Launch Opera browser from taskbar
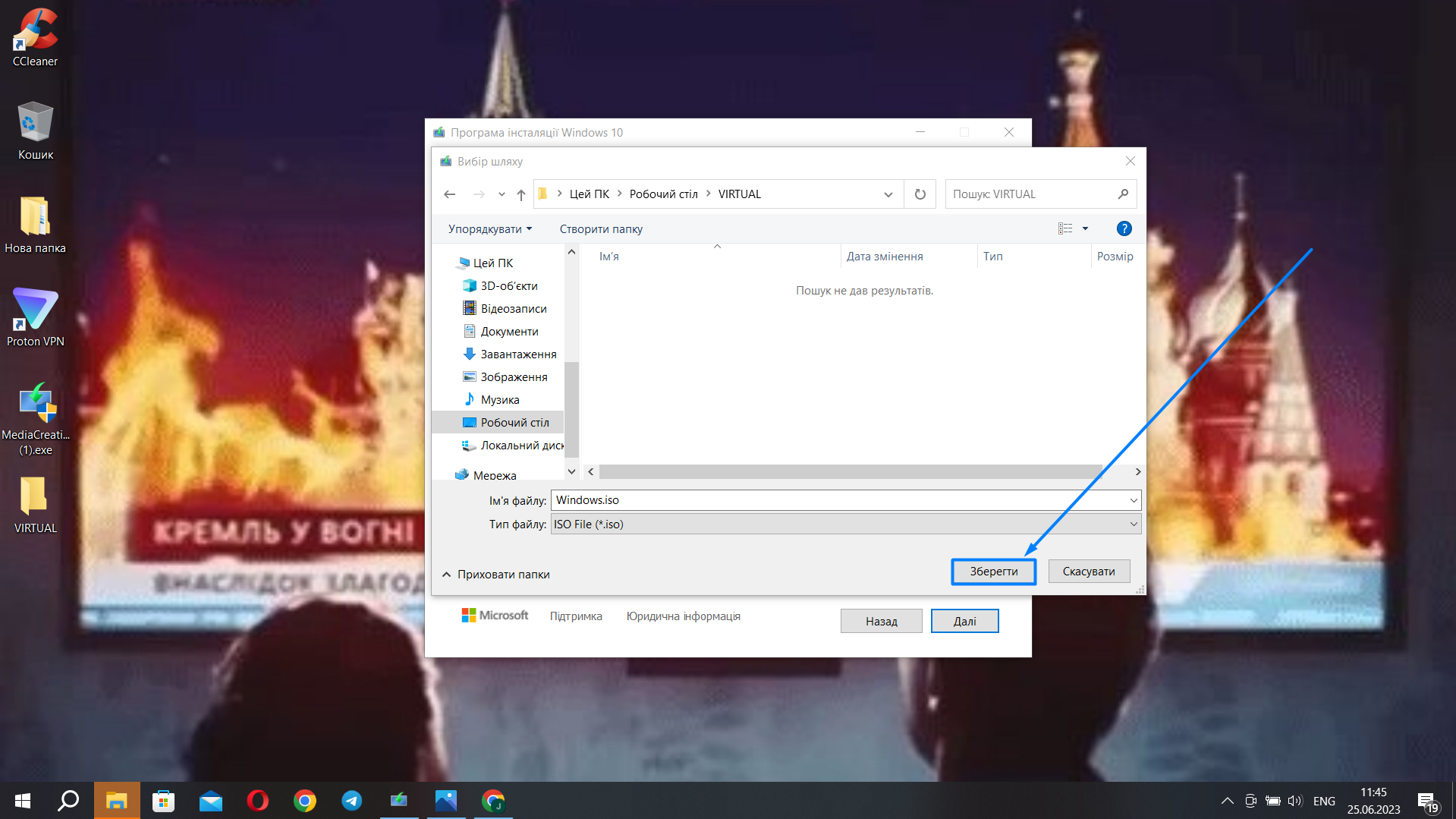Viewport: 1456px width, 819px height. click(x=257, y=801)
